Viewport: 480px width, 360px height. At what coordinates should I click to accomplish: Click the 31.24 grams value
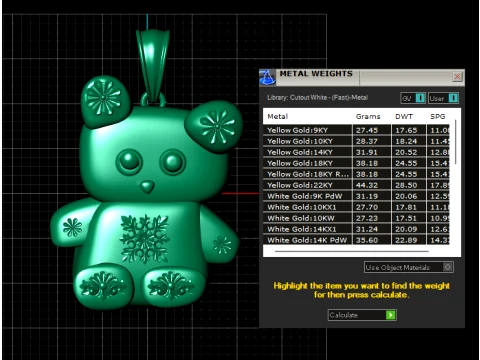(x=367, y=229)
